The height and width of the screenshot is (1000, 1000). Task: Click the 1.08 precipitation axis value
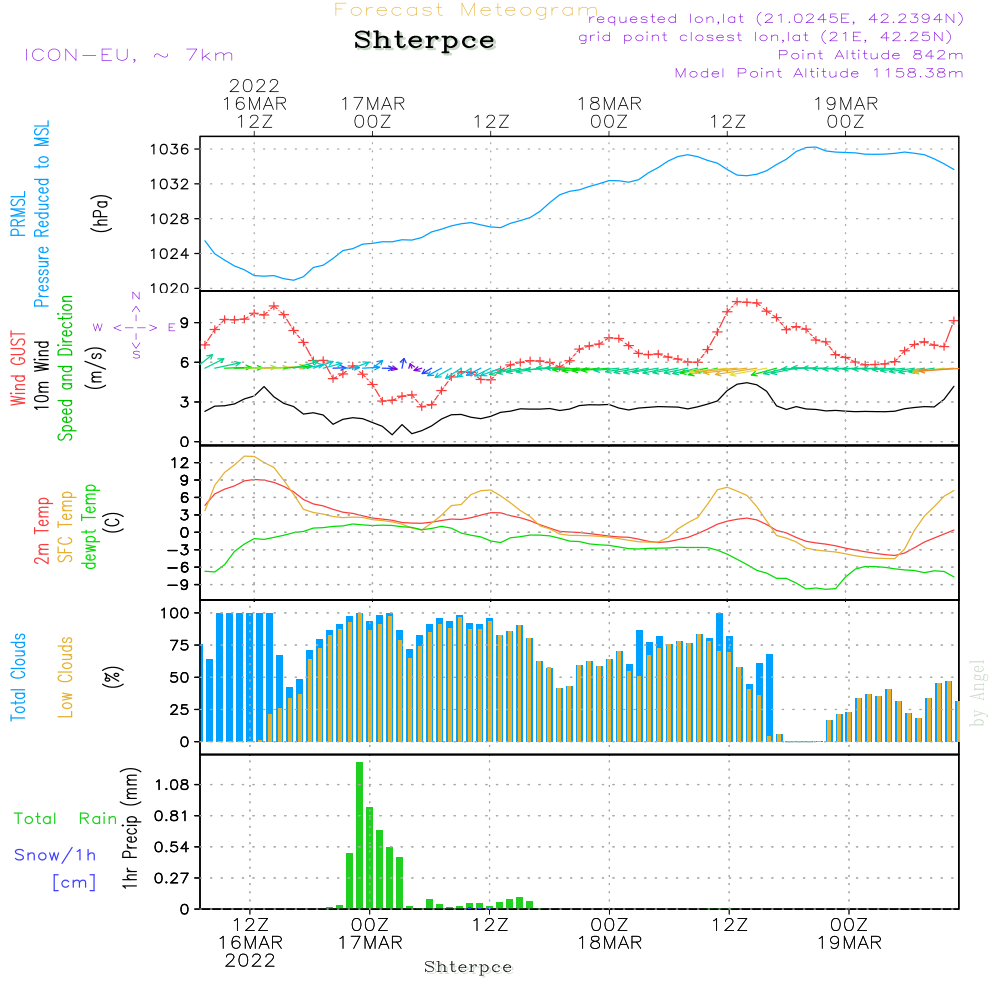[172, 785]
